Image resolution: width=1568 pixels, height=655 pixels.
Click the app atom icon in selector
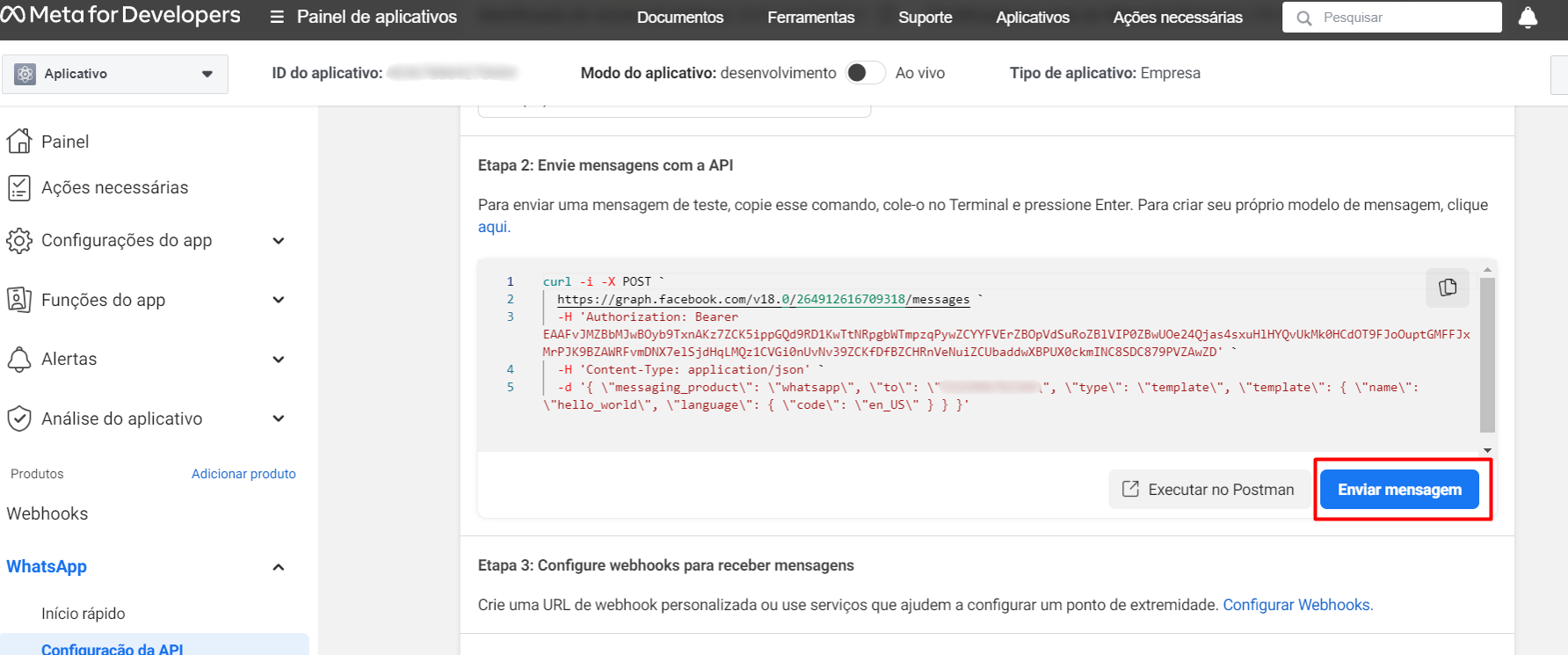coord(25,74)
